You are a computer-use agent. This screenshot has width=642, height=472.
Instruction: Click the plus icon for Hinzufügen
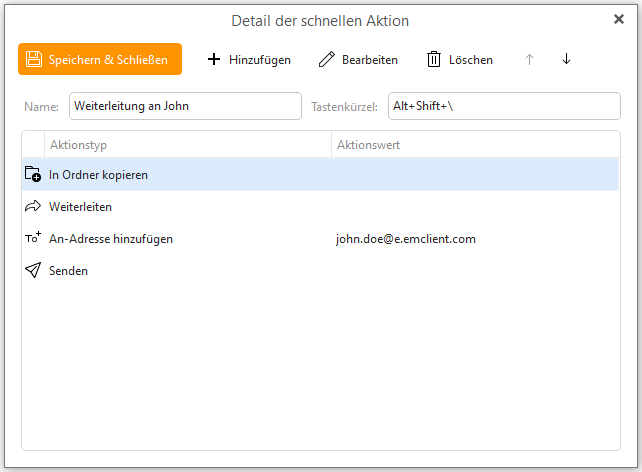tap(214, 59)
